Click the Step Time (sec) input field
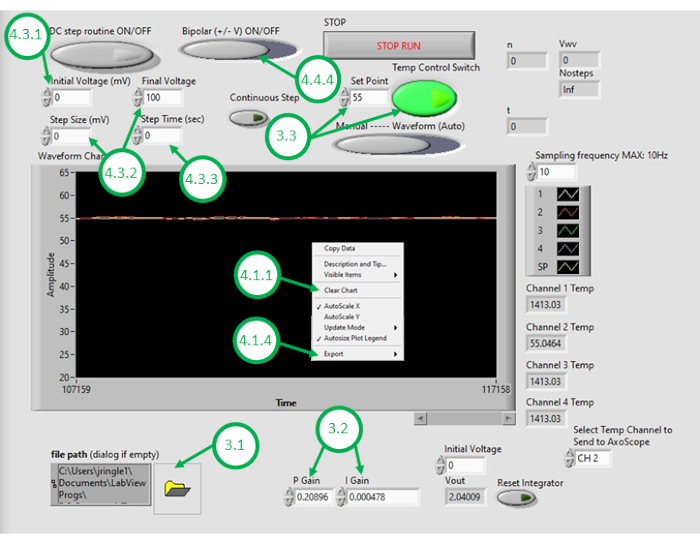Screen dimensions: 700x544 162,135
